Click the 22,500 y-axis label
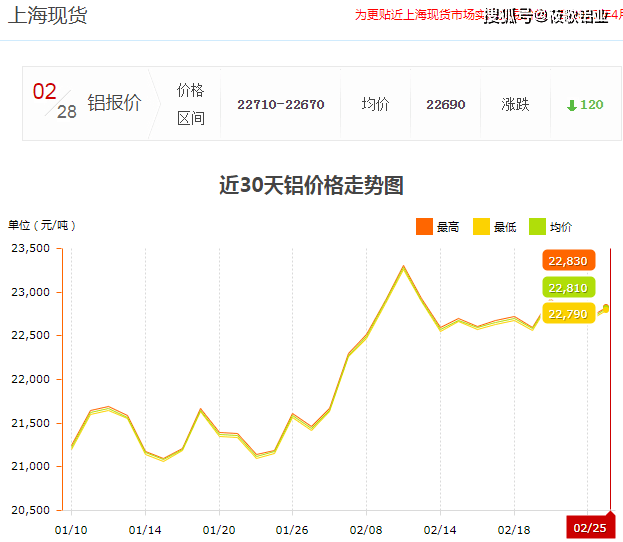 (x=31, y=335)
